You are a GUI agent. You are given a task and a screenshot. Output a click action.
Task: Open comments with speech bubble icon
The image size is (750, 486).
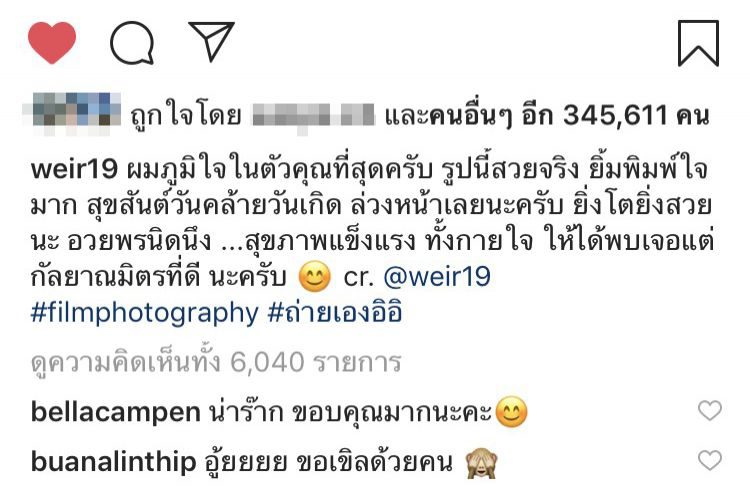[132, 43]
